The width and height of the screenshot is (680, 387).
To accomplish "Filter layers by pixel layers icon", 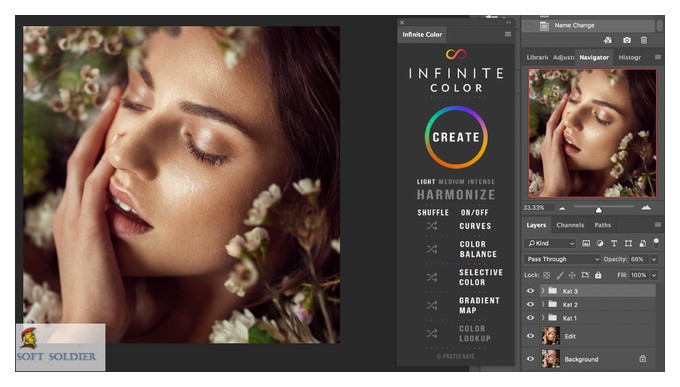I will 586,243.
